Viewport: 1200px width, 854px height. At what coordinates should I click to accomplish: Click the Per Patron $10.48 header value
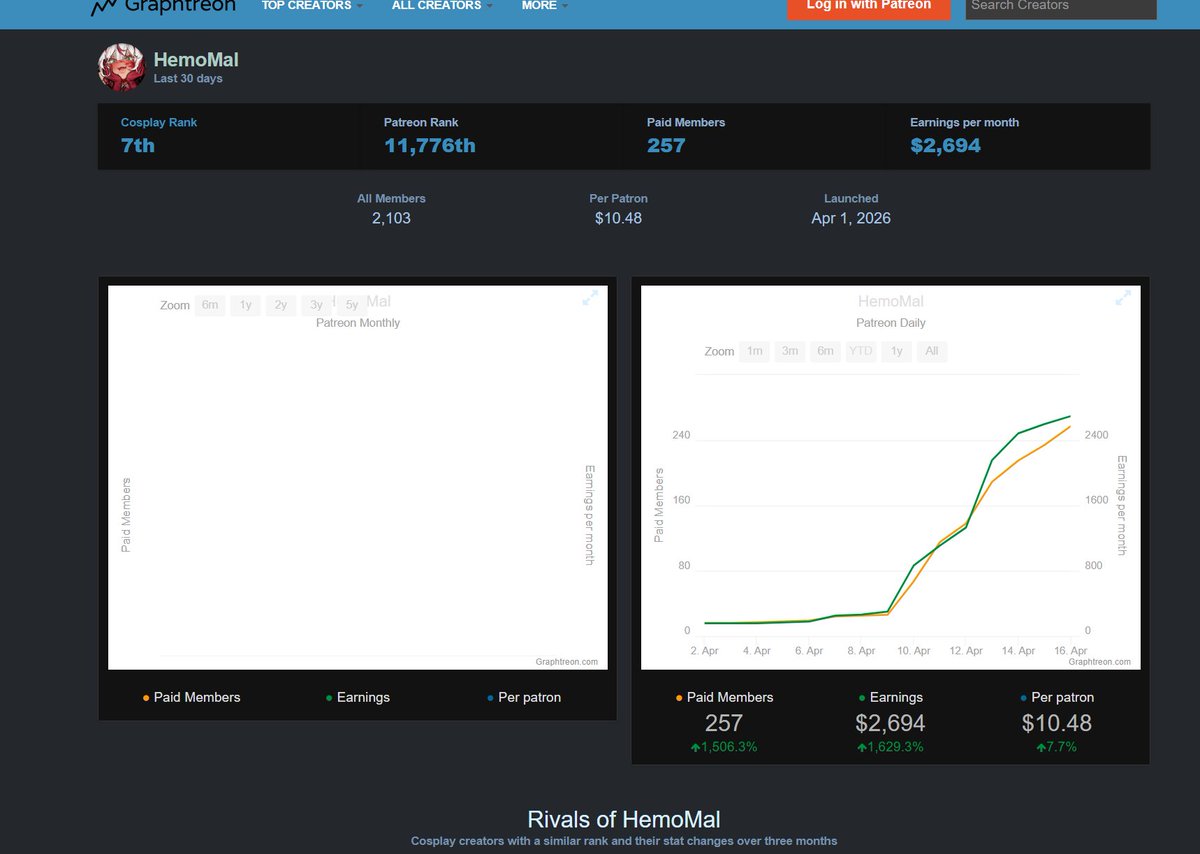pyautogui.click(x=618, y=218)
